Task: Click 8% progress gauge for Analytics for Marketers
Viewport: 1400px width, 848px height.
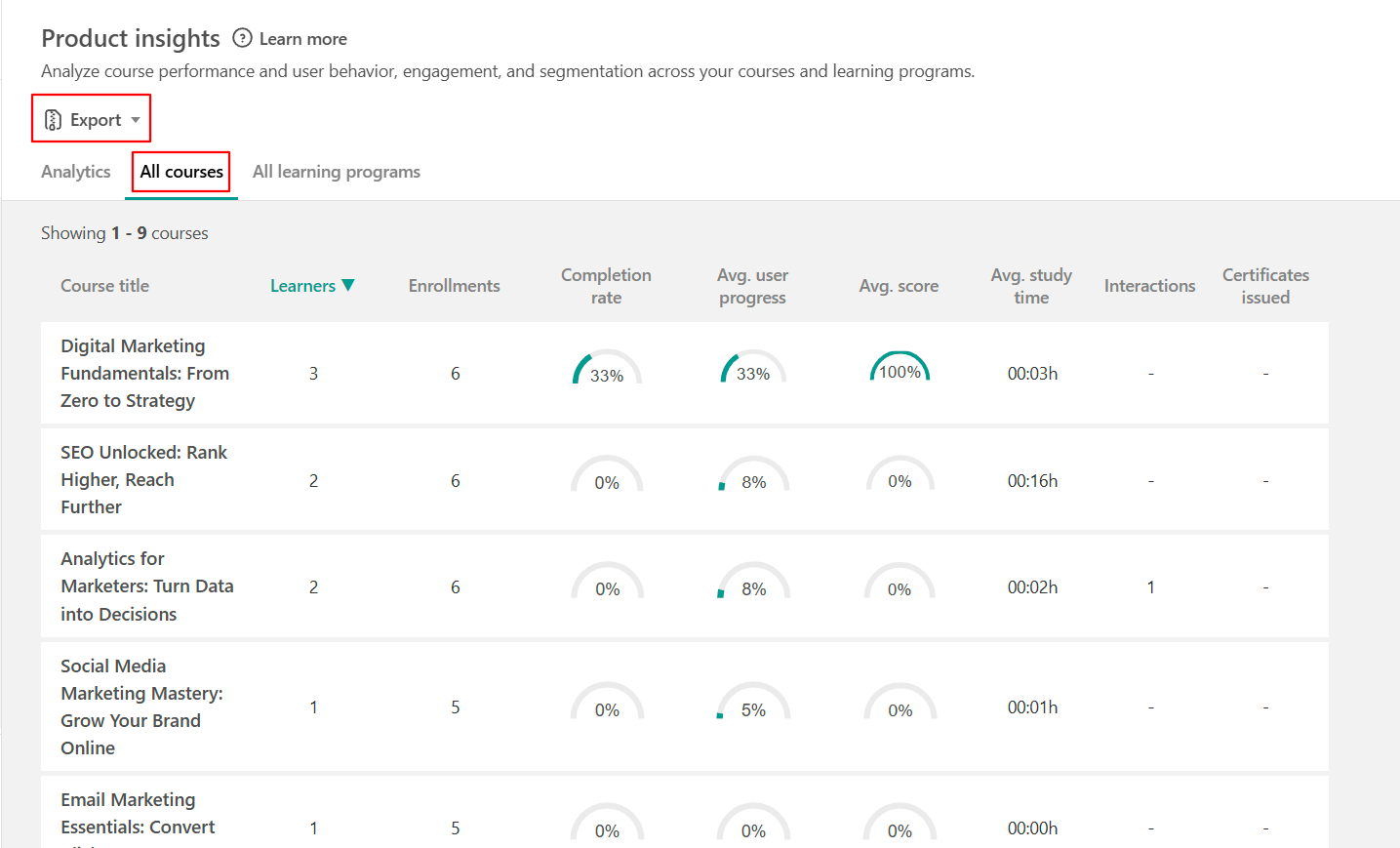Action: click(753, 582)
